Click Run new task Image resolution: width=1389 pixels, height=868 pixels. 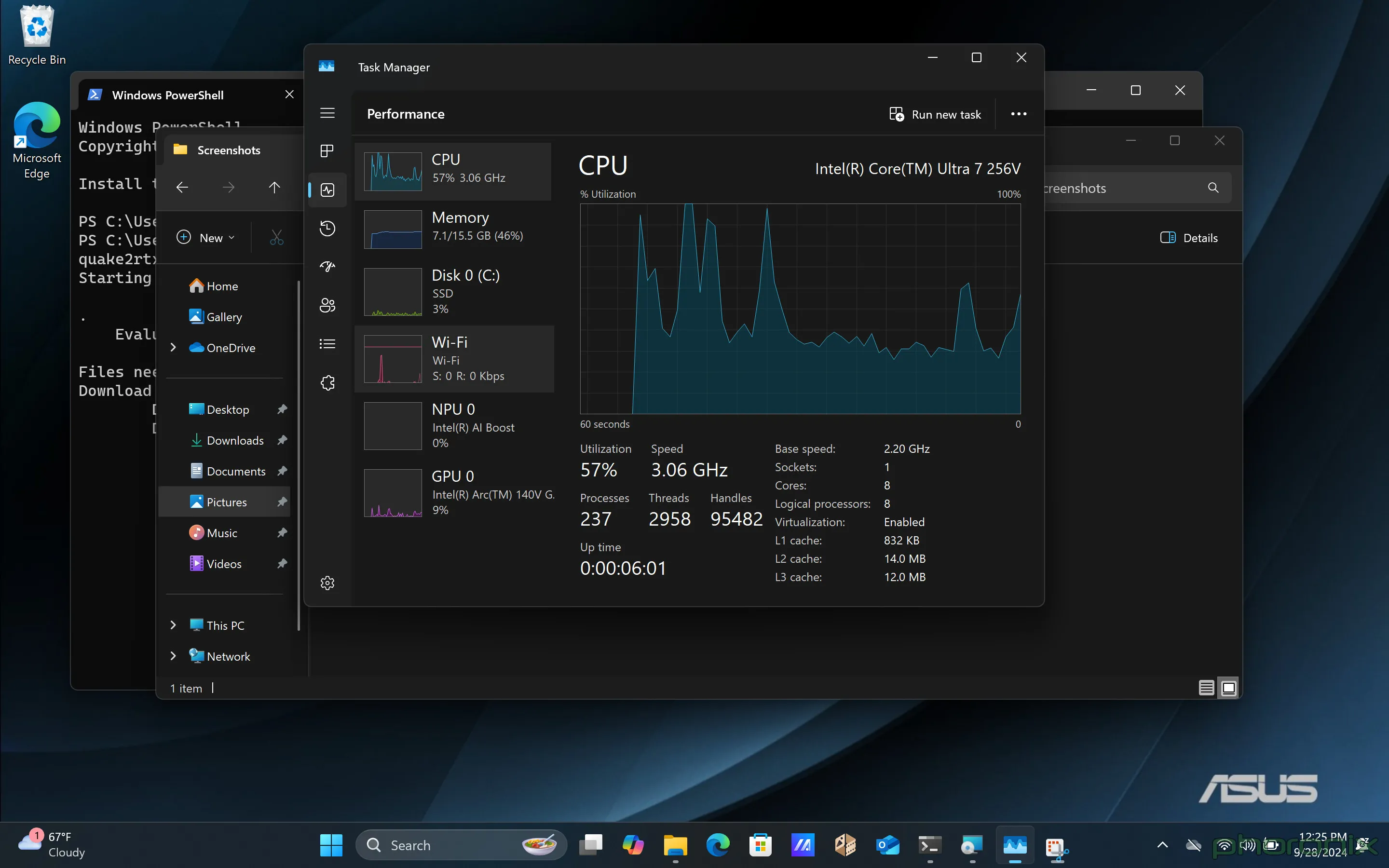[936, 114]
